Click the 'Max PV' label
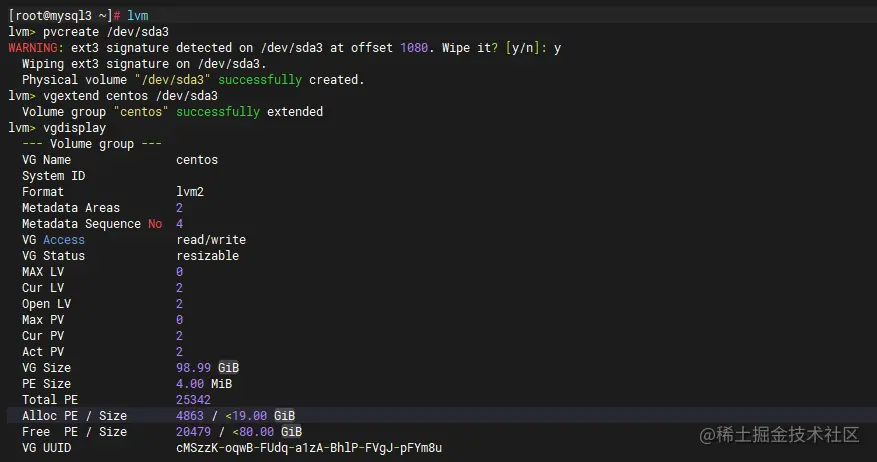 43,320
